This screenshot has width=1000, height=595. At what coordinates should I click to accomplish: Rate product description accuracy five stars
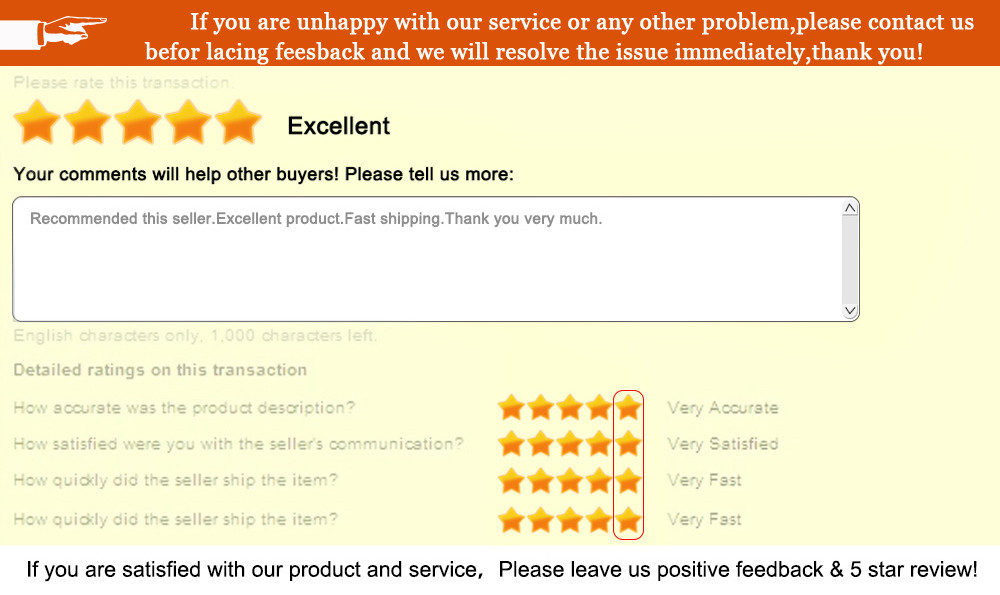tap(628, 407)
